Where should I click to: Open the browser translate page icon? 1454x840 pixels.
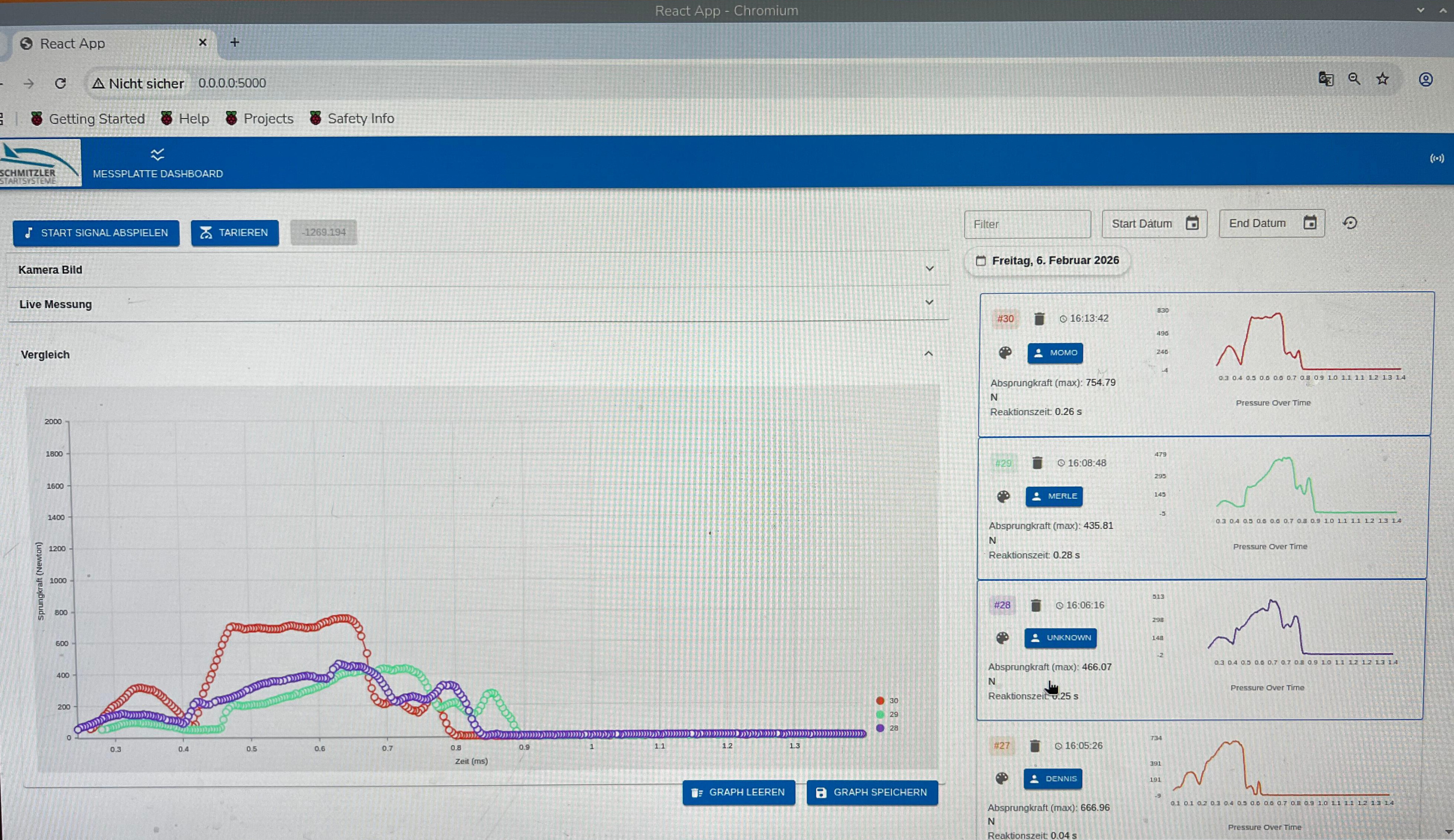coord(1326,79)
